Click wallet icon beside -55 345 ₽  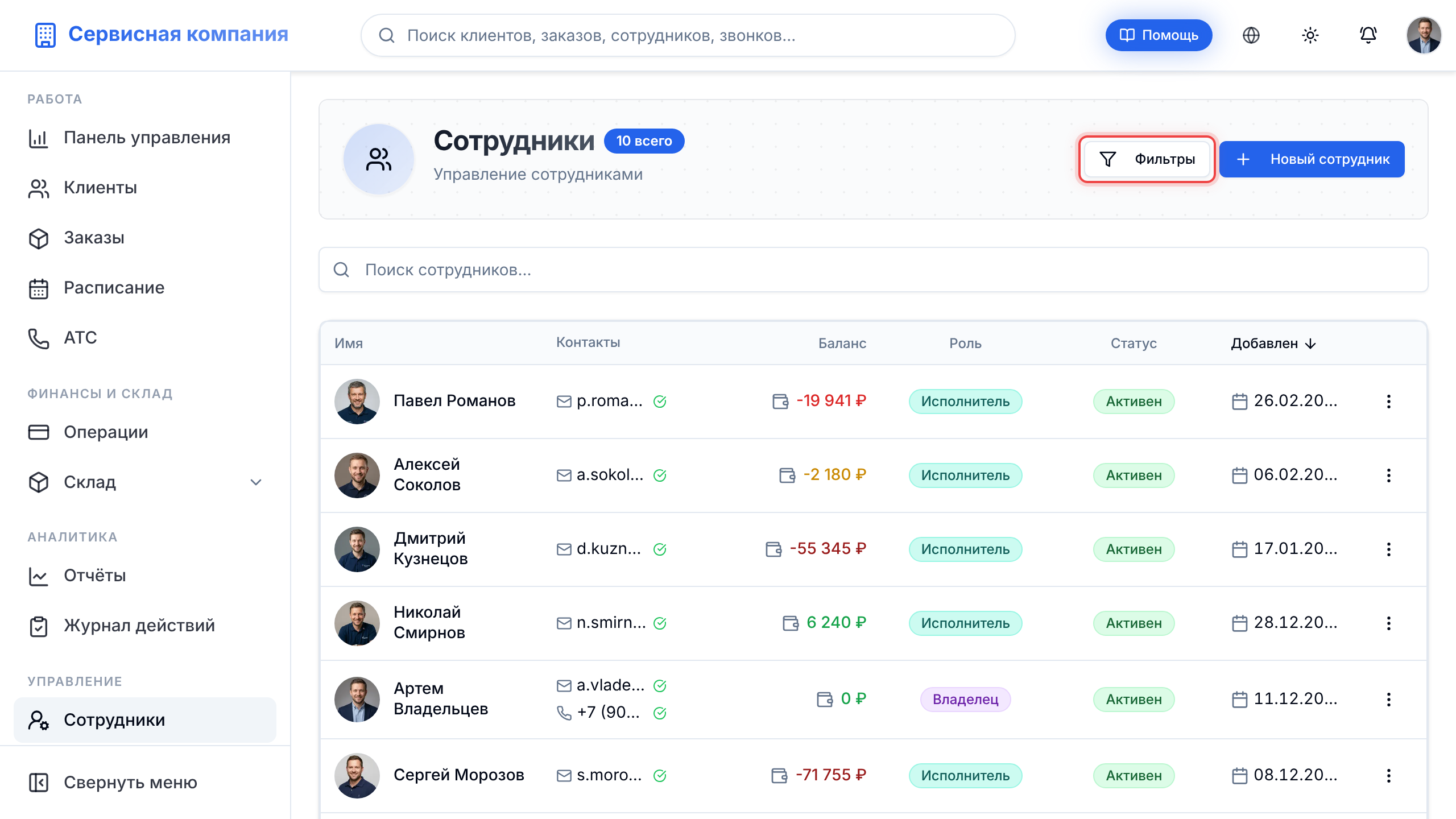click(x=773, y=549)
